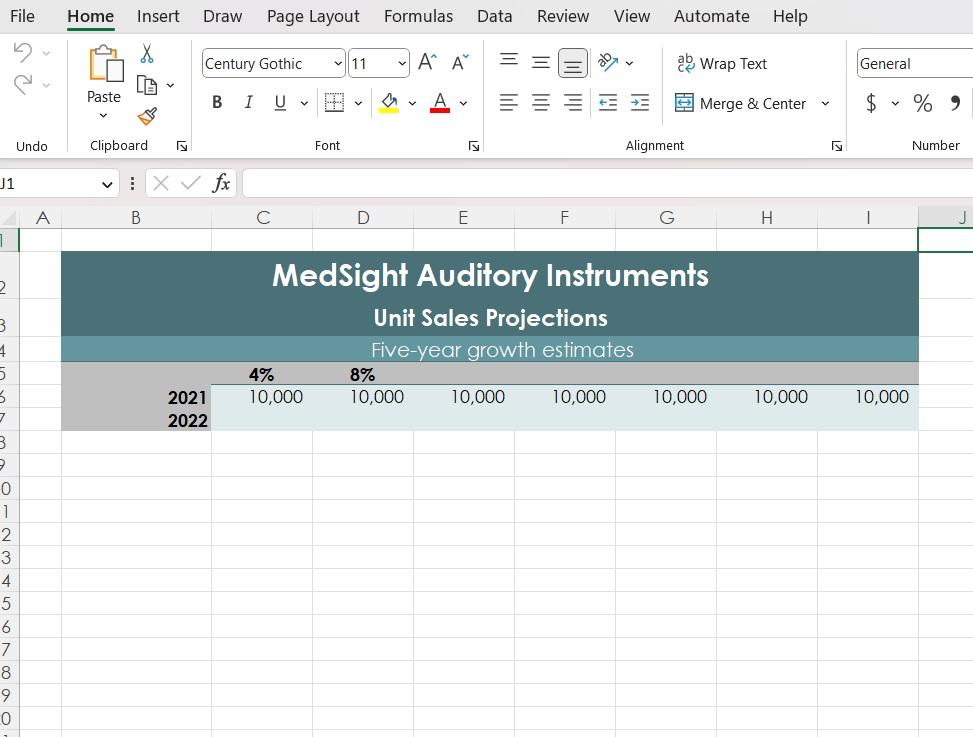This screenshot has height=737, width=973.
Task: Open the font size 11 dropdown
Action: tap(401, 64)
